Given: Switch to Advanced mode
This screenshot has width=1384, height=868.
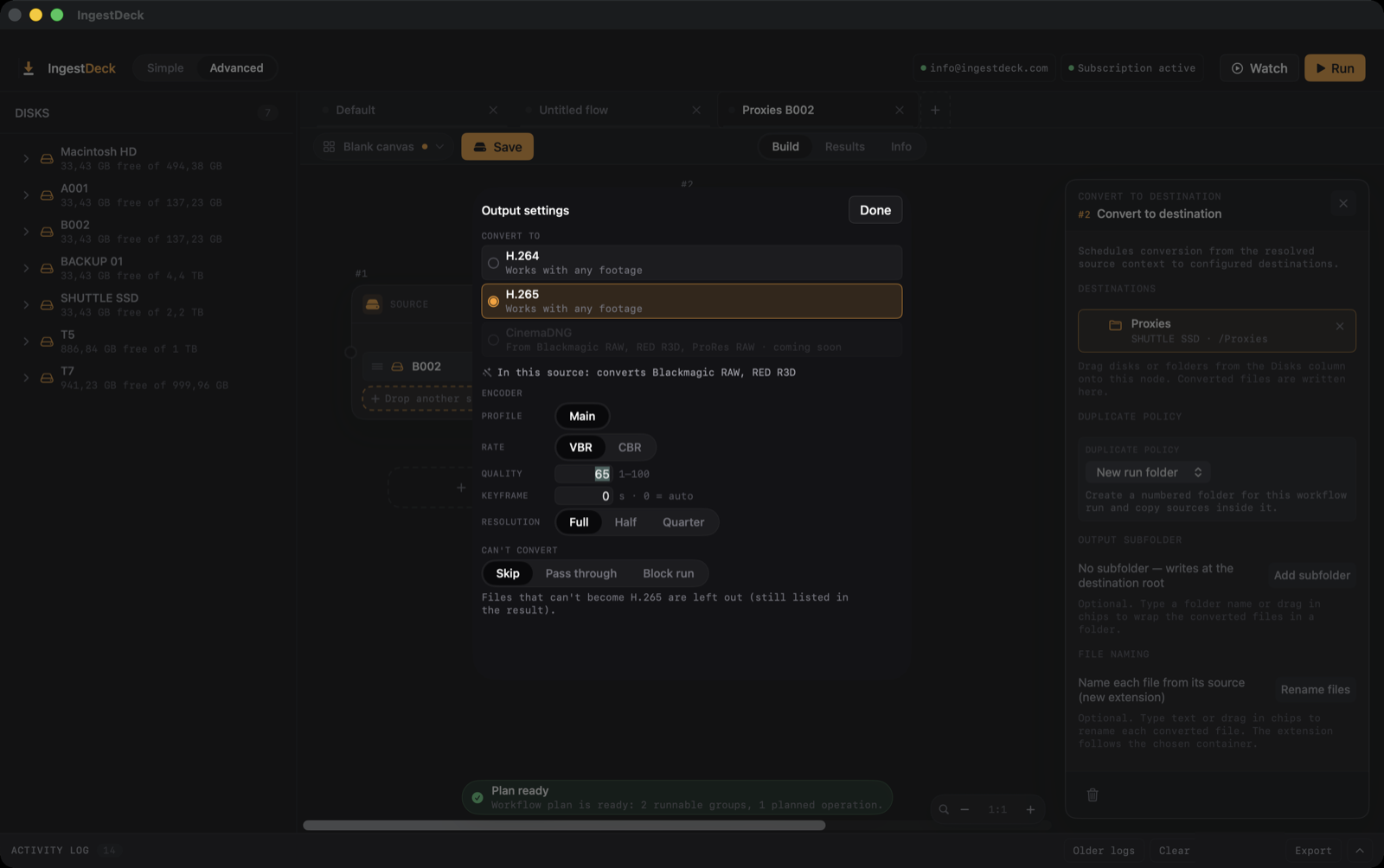Looking at the screenshot, I should coord(236,68).
